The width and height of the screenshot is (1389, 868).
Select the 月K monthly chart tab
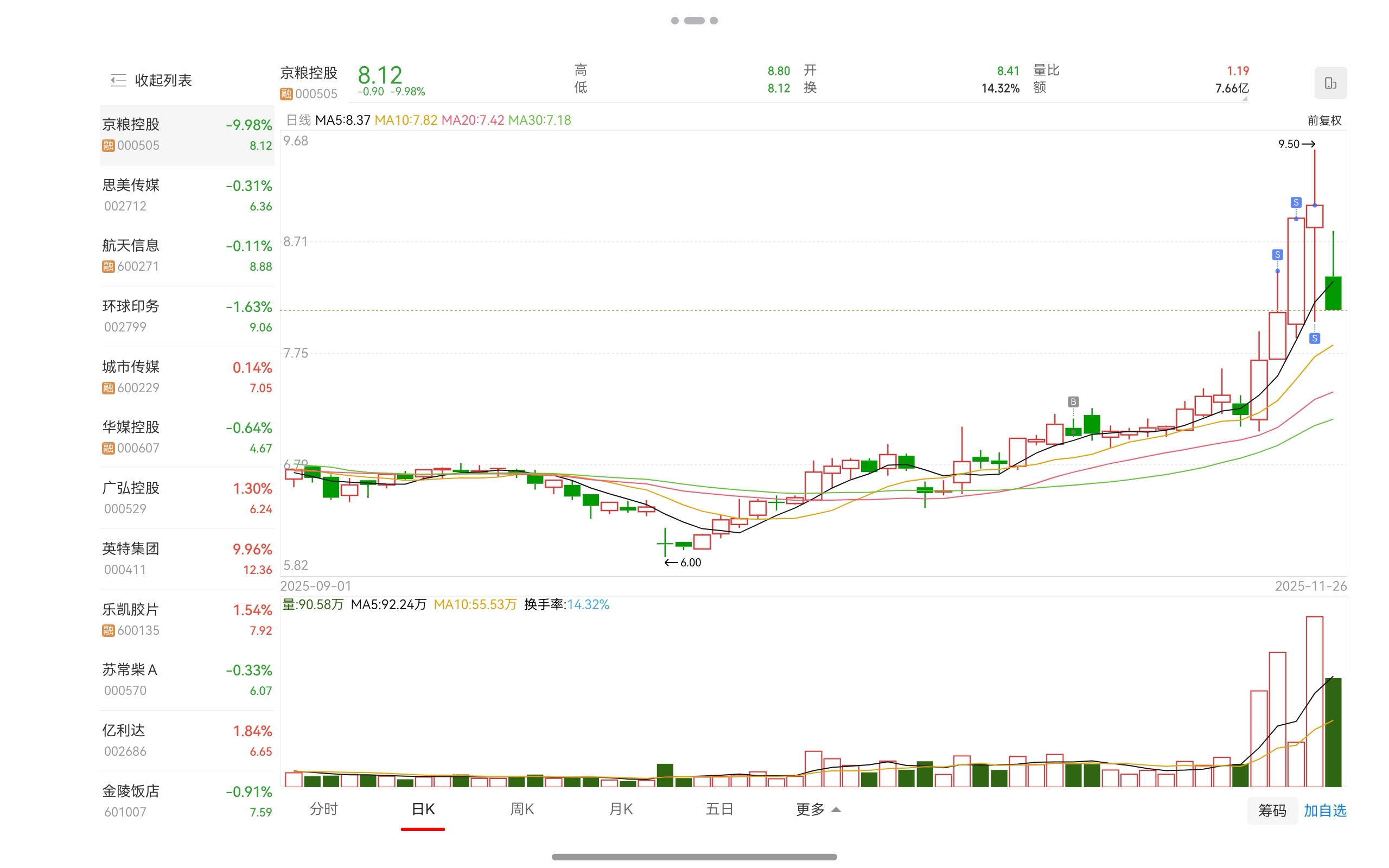(621, 809)
